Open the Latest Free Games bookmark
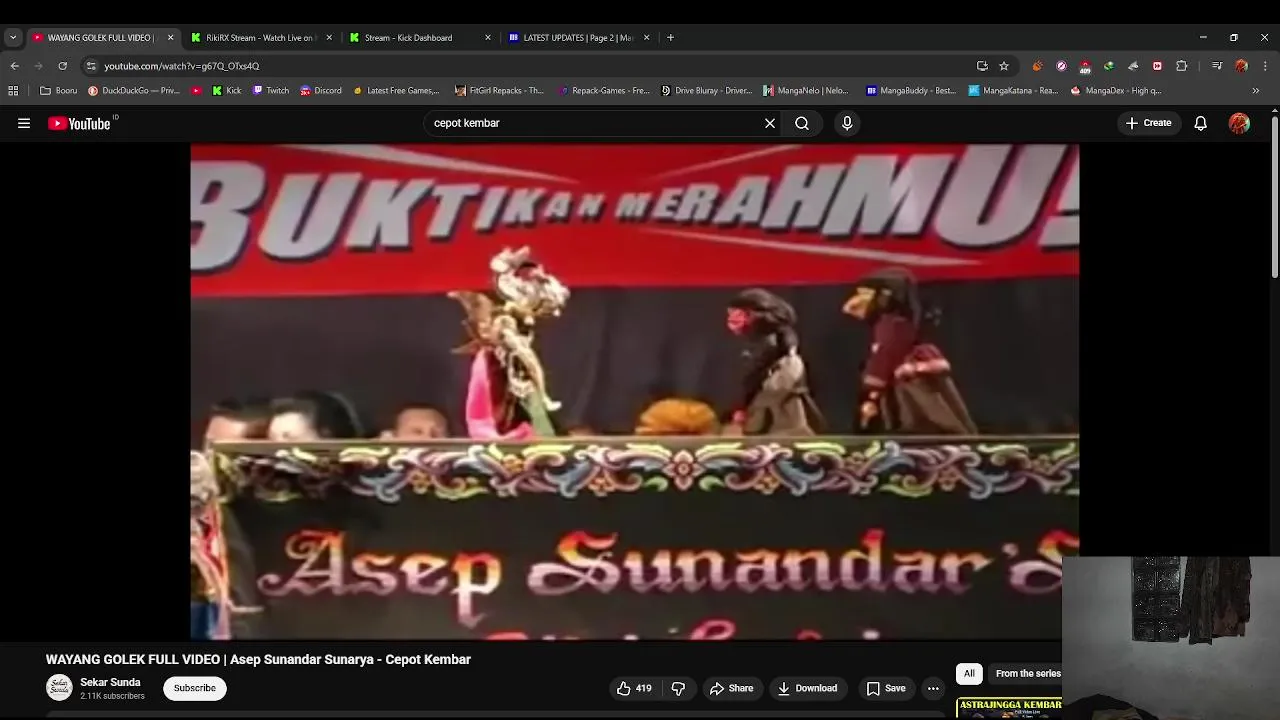Viewport: 1280px width, 720px height. pyautogui.click(x=397, y=91)
